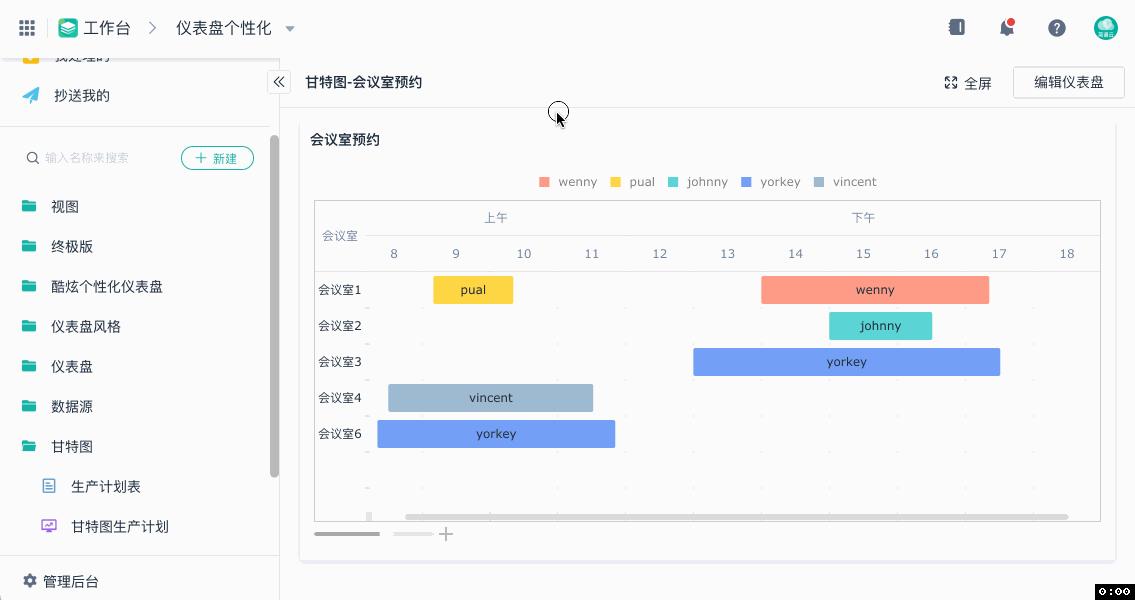Click the 数据源 folder icon

click(29, 406)
